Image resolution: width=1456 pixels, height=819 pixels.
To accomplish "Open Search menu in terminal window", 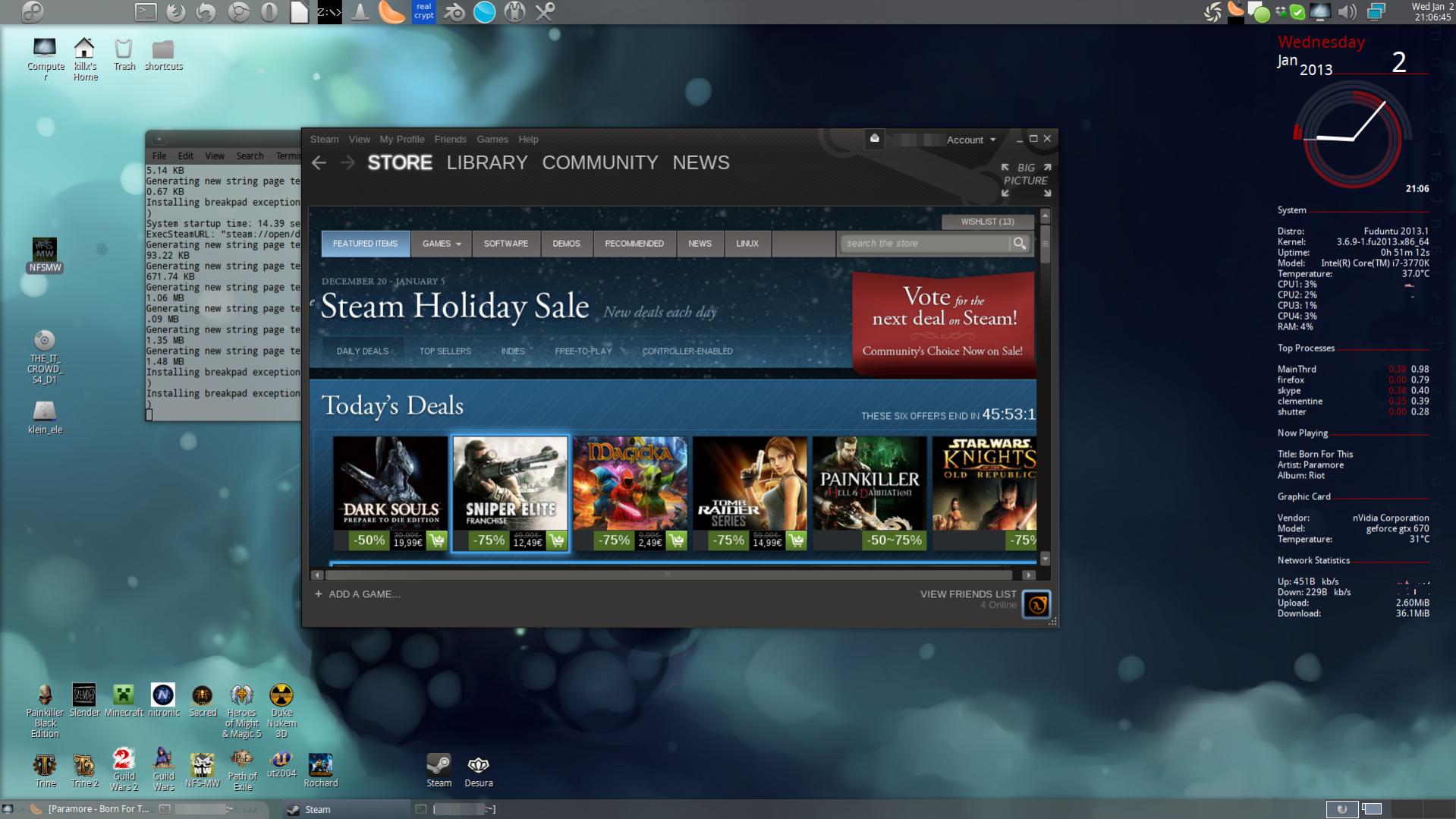I will coord(250,156).
